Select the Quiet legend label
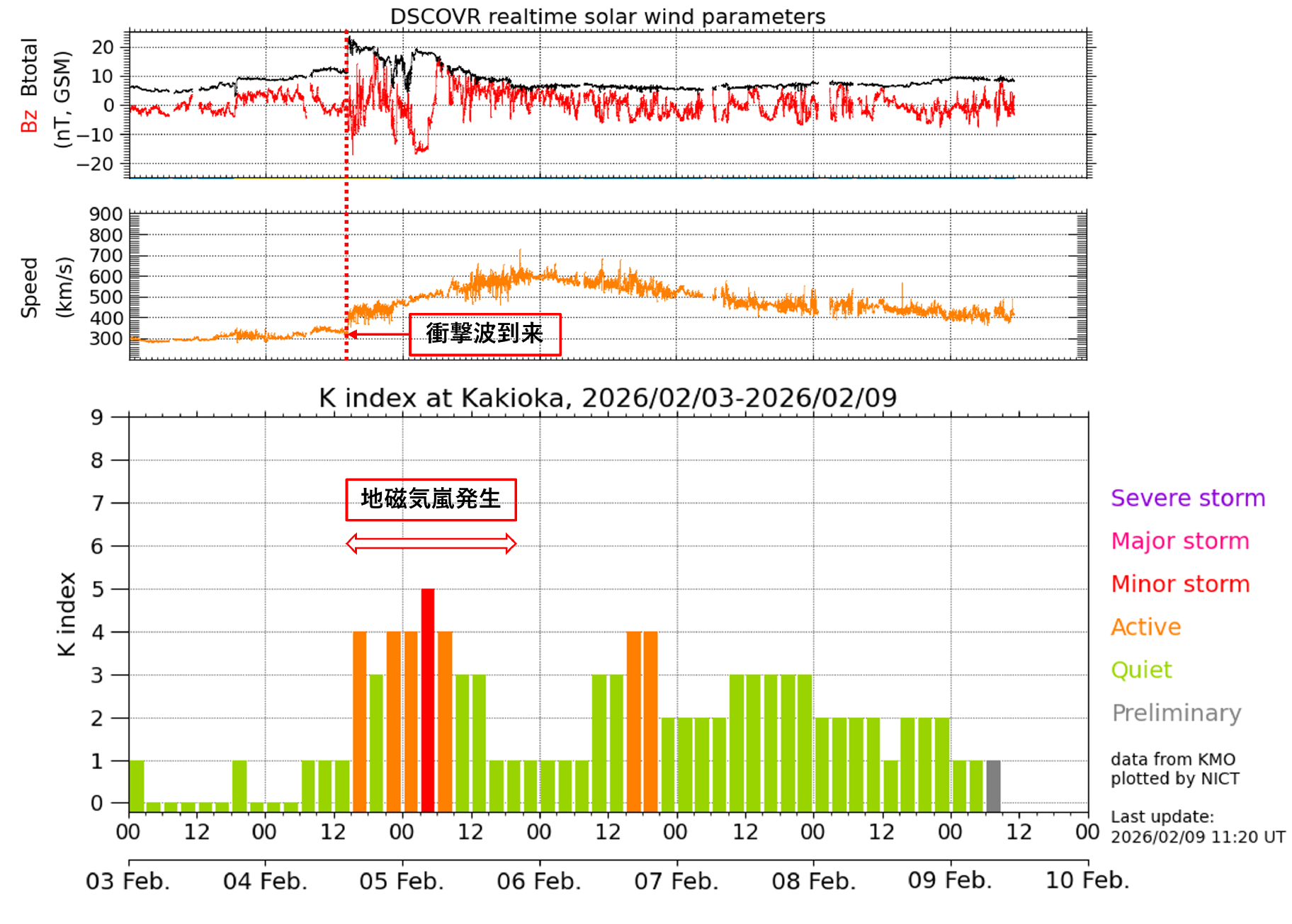This screenshot has height=924, width=1292. pos(1141,670)
